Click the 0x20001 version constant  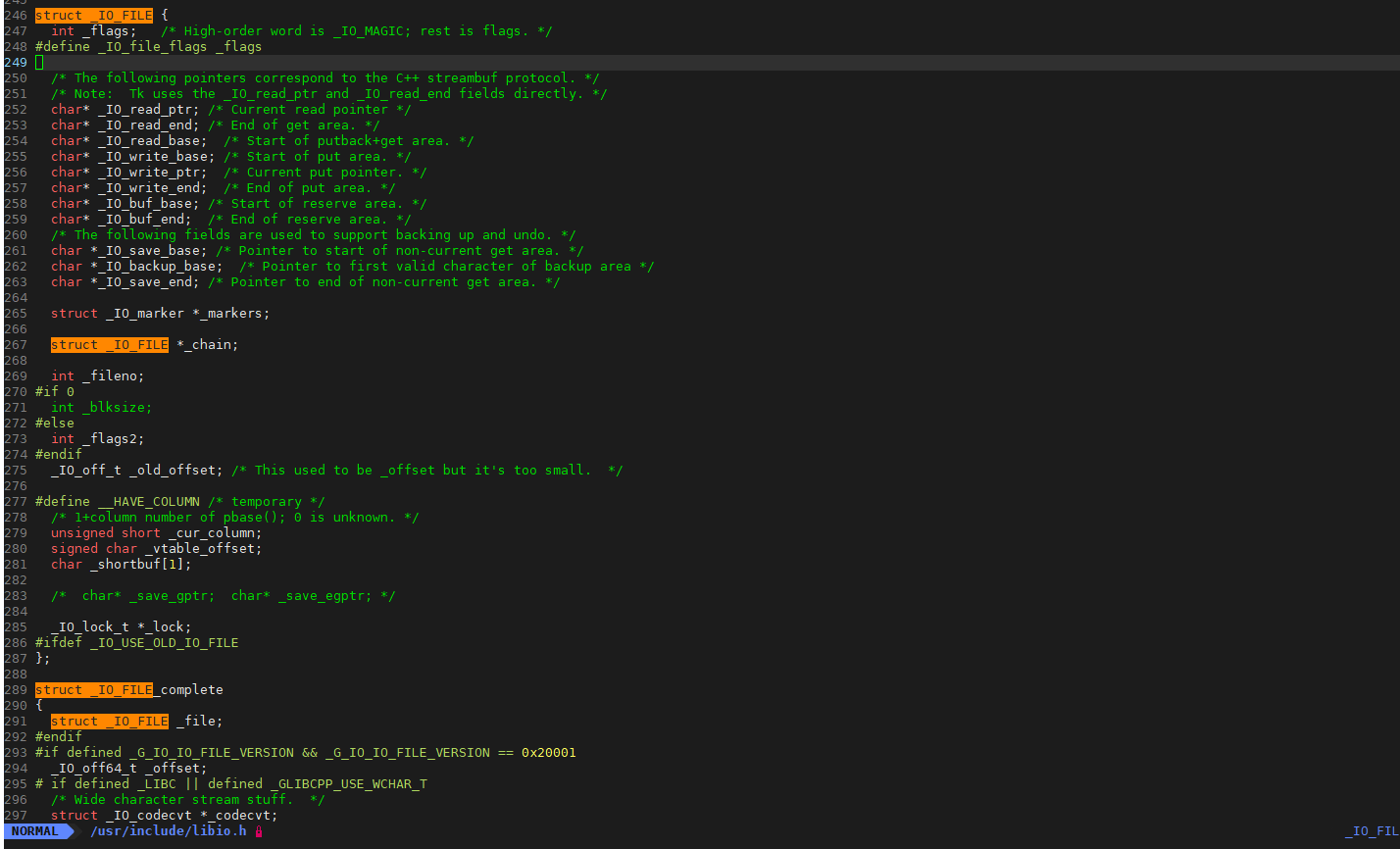(549, 753)
